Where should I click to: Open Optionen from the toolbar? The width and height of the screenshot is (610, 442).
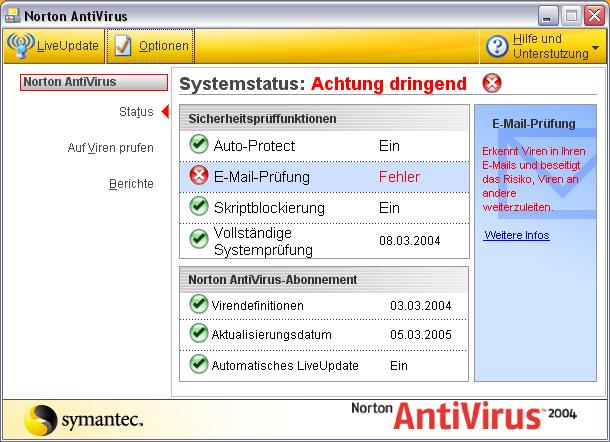[x=150, y=46]
